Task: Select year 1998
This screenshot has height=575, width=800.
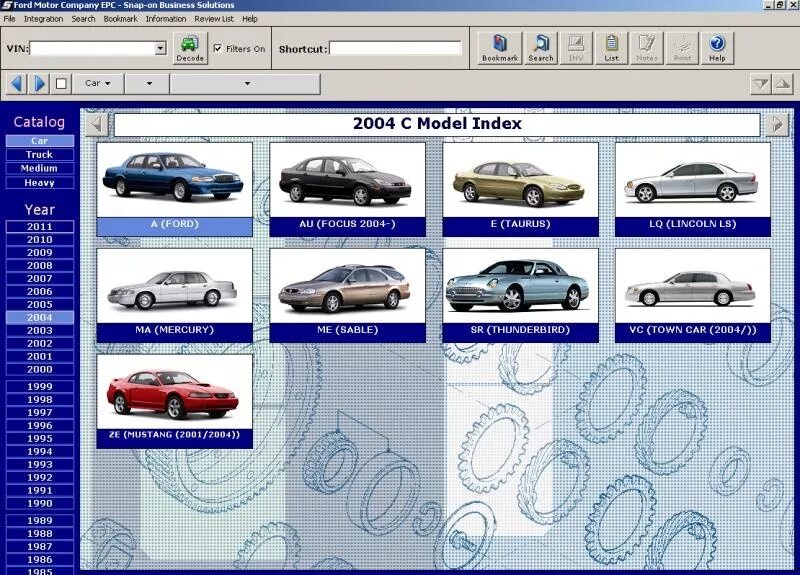Action: [40, 399]
